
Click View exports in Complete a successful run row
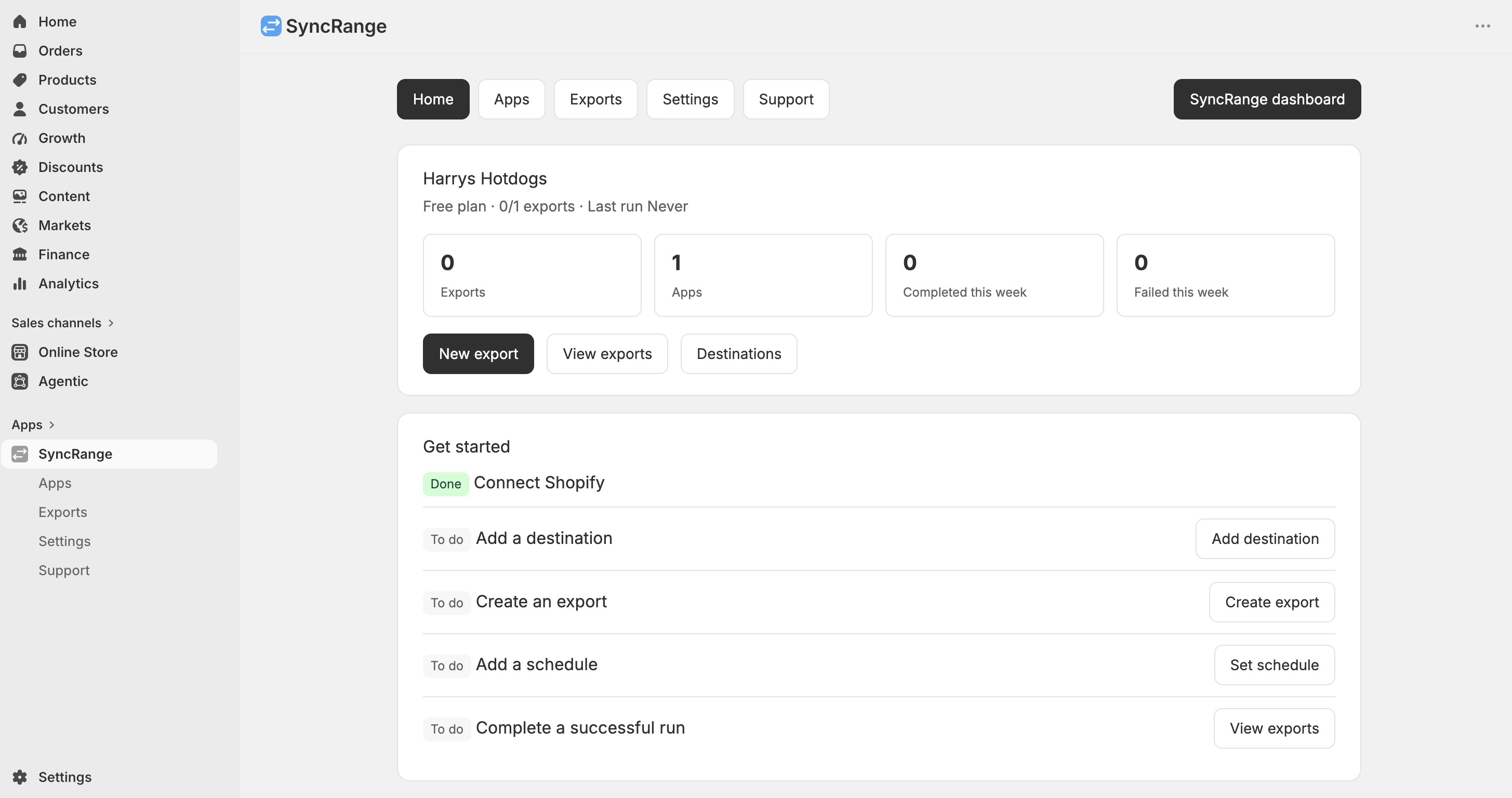(x=1274, y=728)
